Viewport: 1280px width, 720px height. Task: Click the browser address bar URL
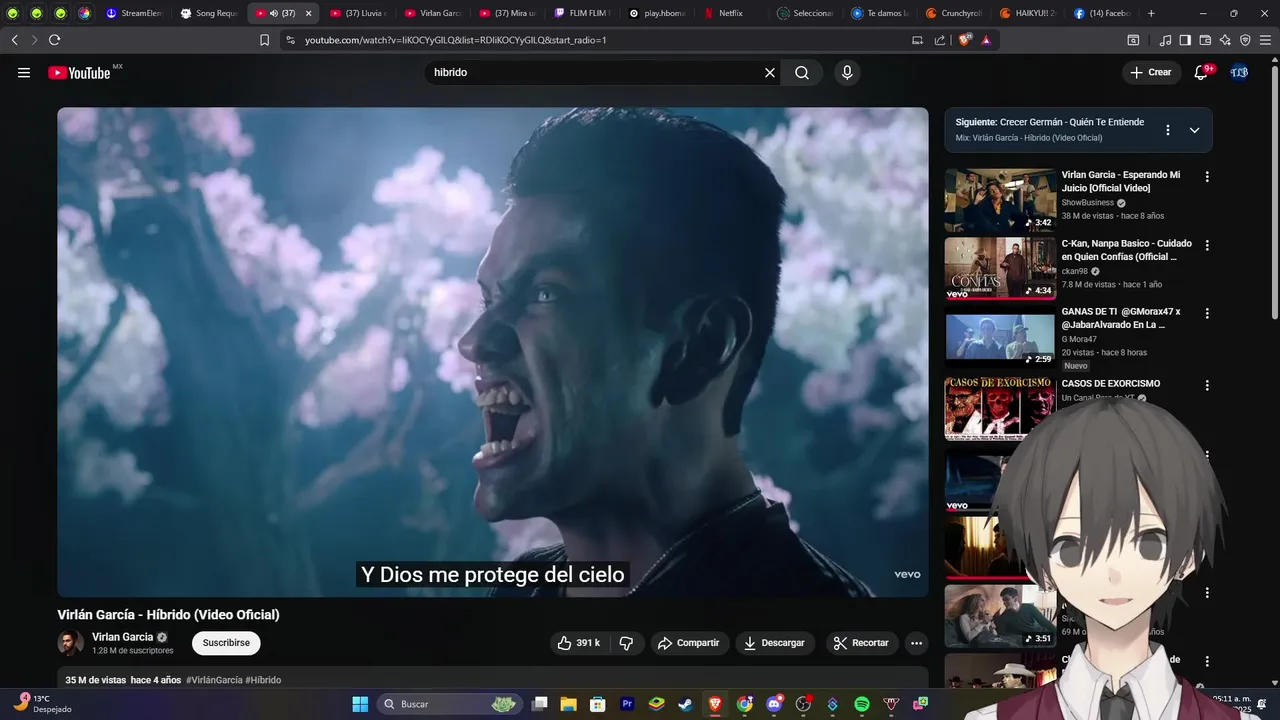(455, 40)
